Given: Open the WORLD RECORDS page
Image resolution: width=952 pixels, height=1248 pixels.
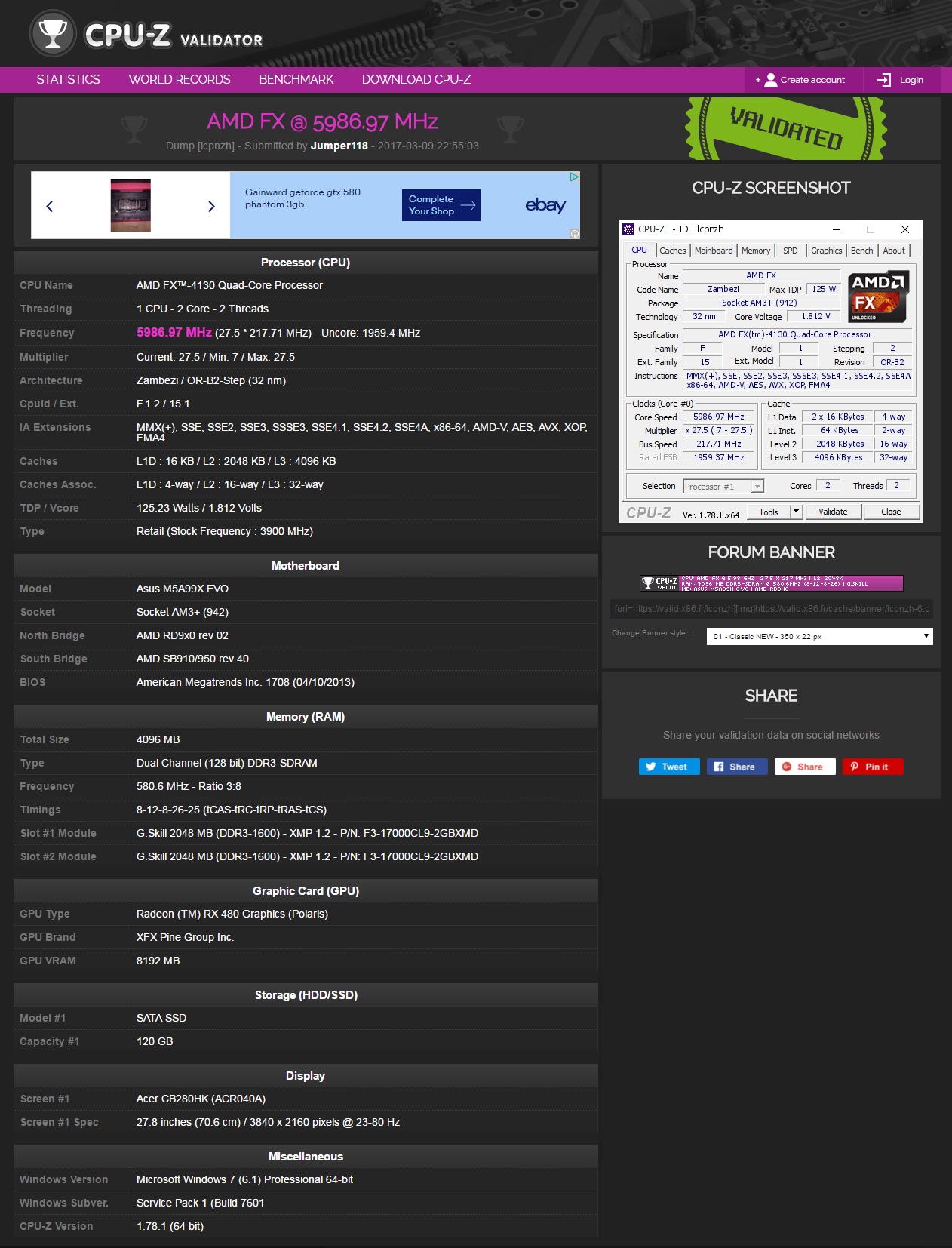Looking at the screenshot, I should click(x=180, y=80).
